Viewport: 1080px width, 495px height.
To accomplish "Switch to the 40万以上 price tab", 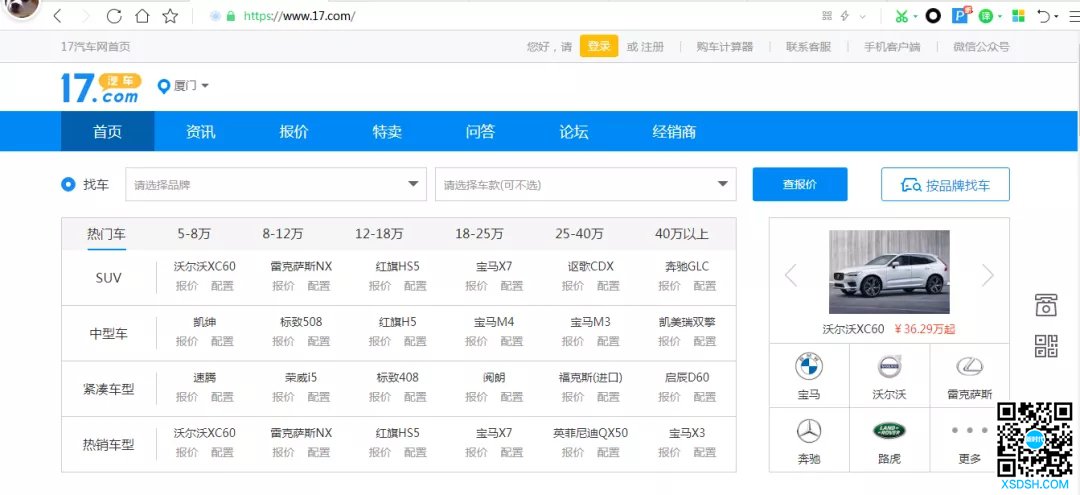I will click(682, 234).
